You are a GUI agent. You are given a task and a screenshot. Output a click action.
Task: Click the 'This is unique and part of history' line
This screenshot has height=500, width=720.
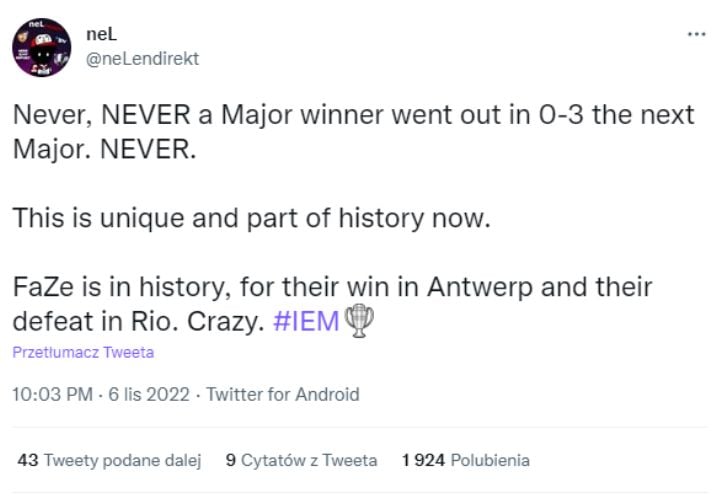pos(250,219)
